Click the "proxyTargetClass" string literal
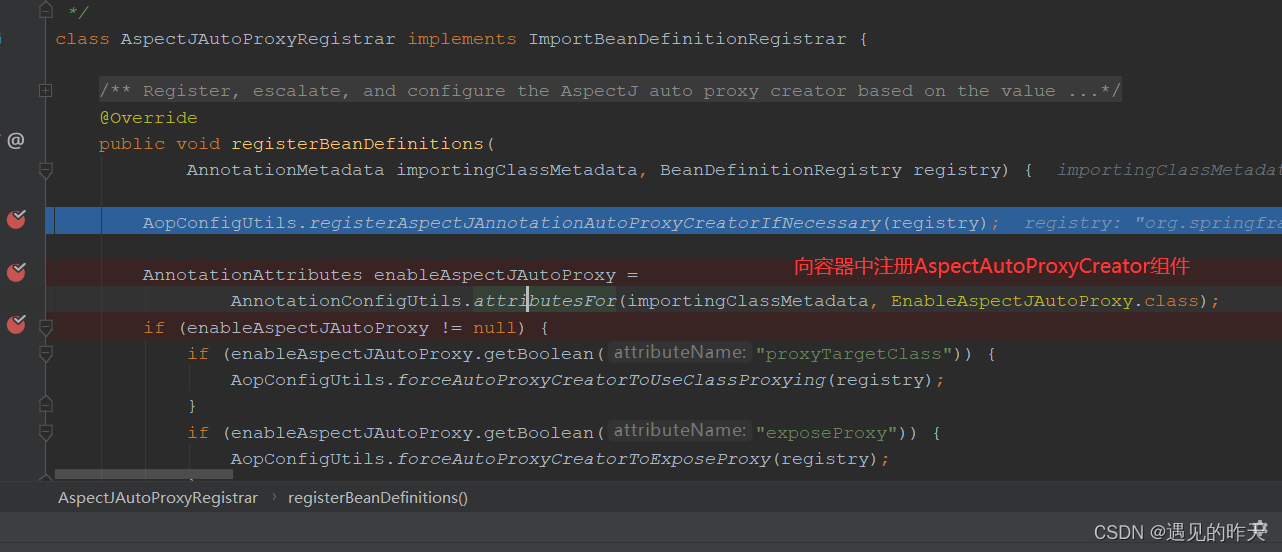The image size is (1282, 552). [x=852, y=354]
